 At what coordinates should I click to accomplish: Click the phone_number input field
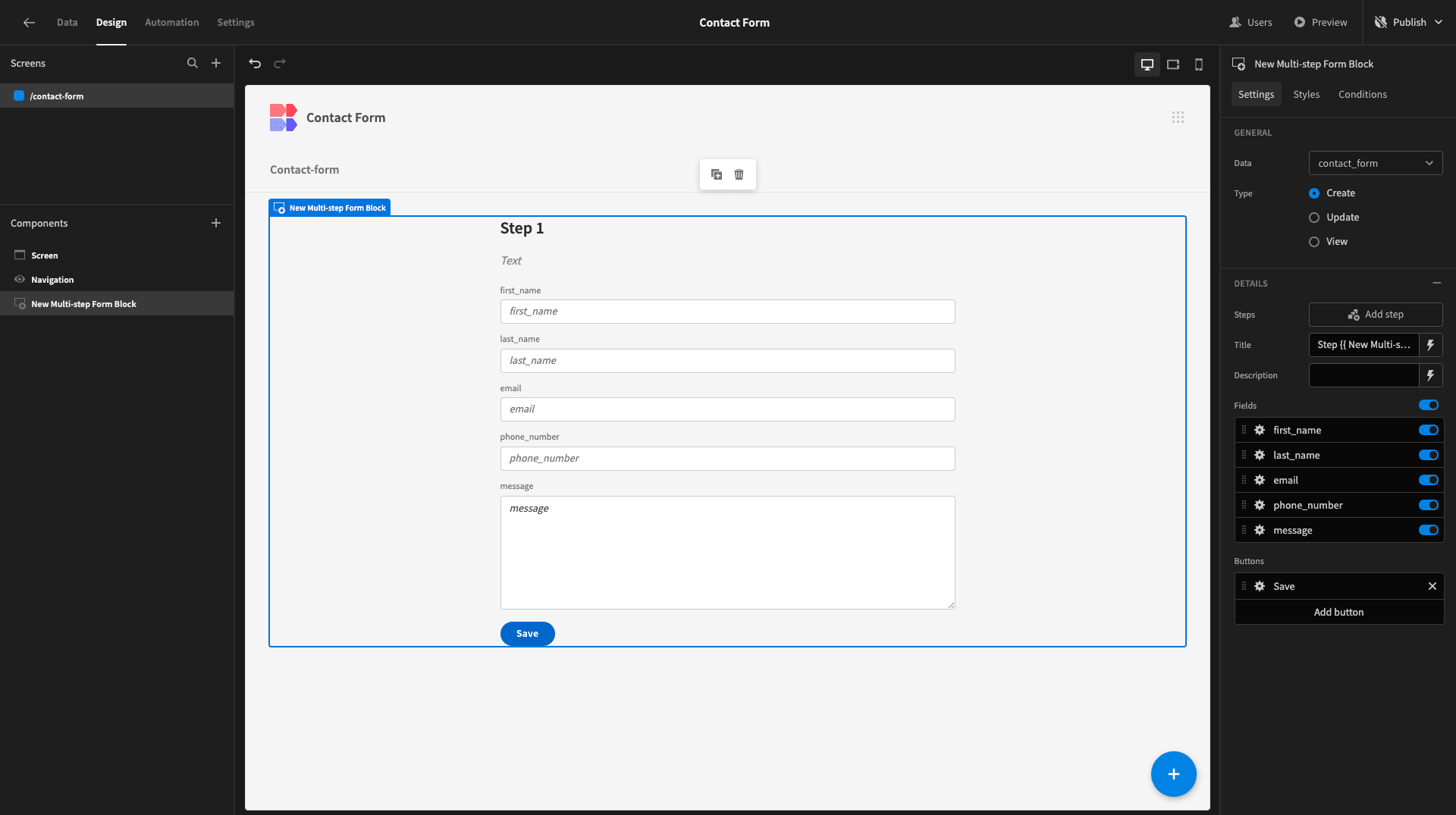[x=727, y=459]
